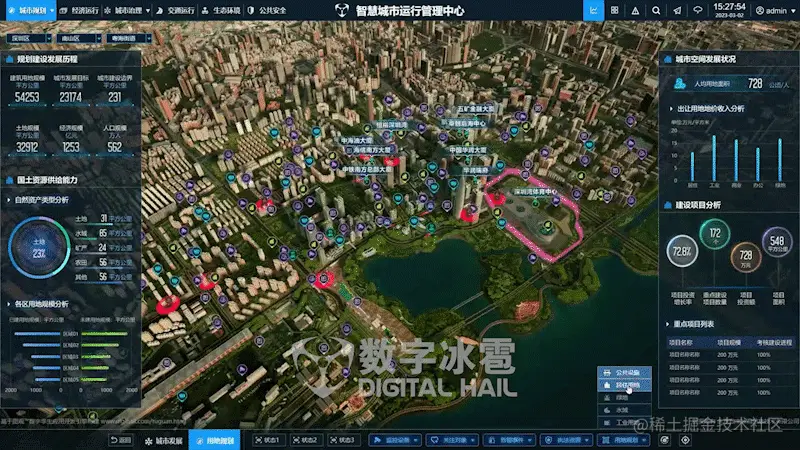Open the 用地规划 layer dropdown in bottom bar
Viewport: 800px width, 450px height.
623,440
